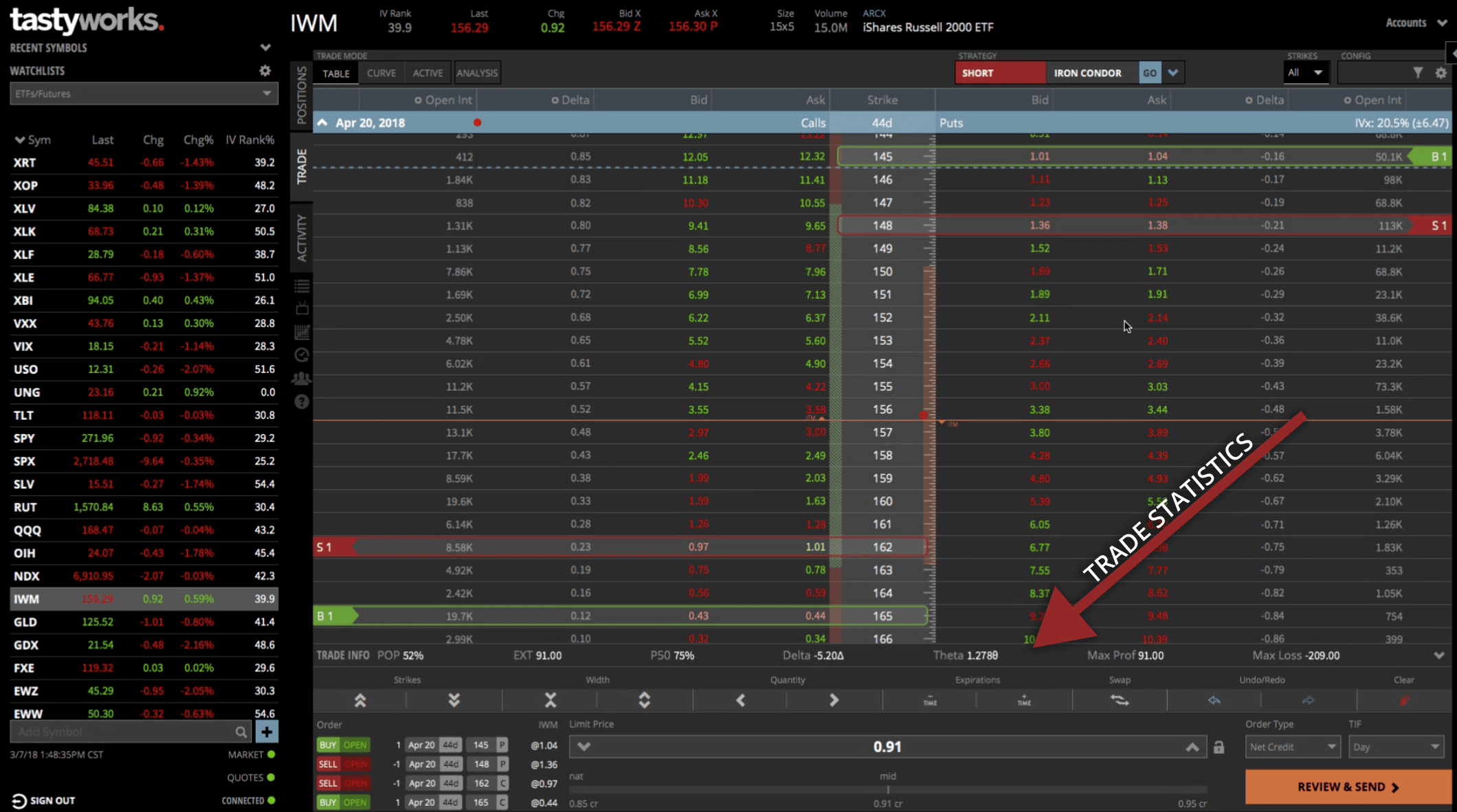Clear the order with the red eraser icon

pos(1404,700)
